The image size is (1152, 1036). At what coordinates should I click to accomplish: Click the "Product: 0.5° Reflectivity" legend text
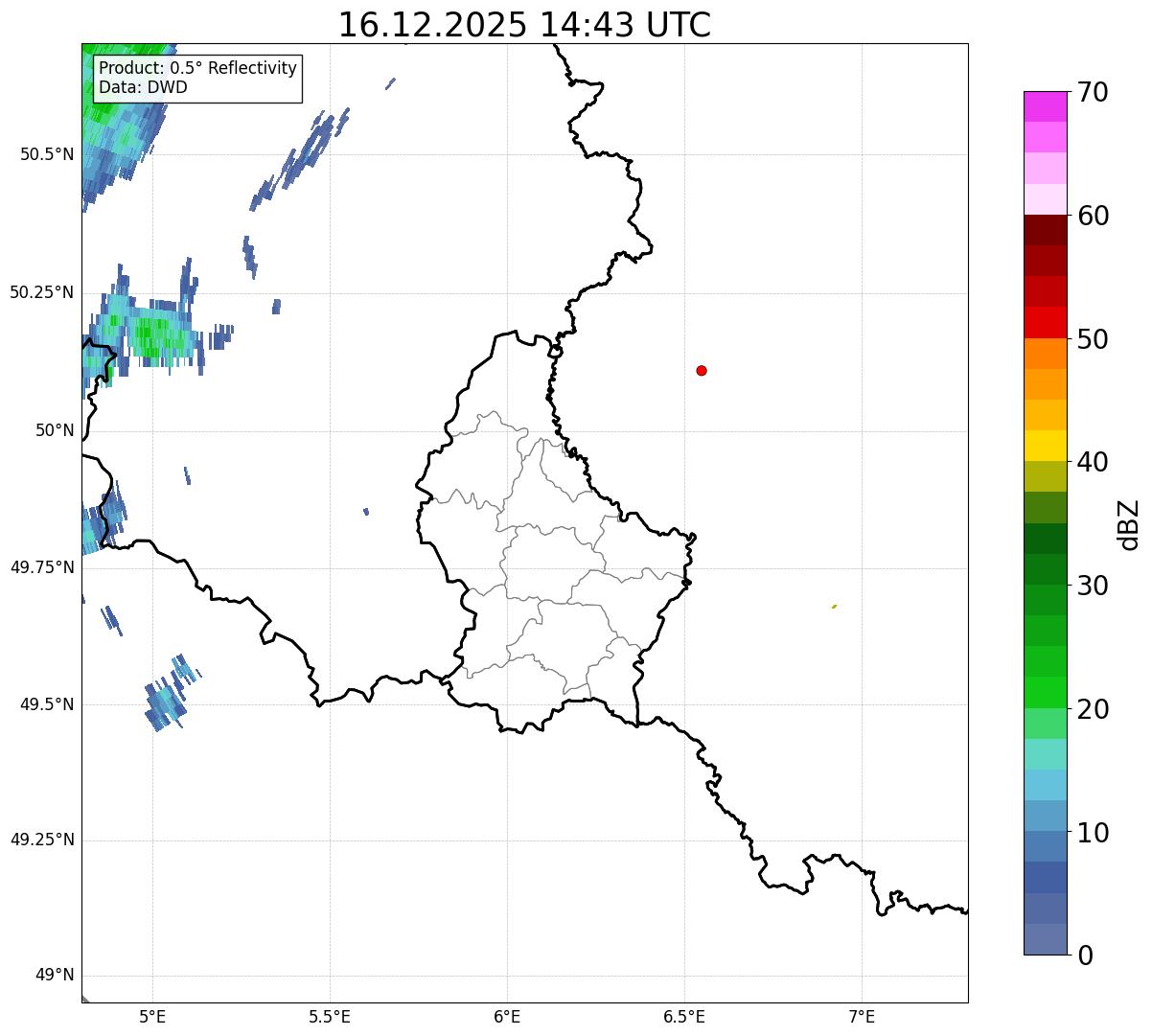[x=197, y=69]
